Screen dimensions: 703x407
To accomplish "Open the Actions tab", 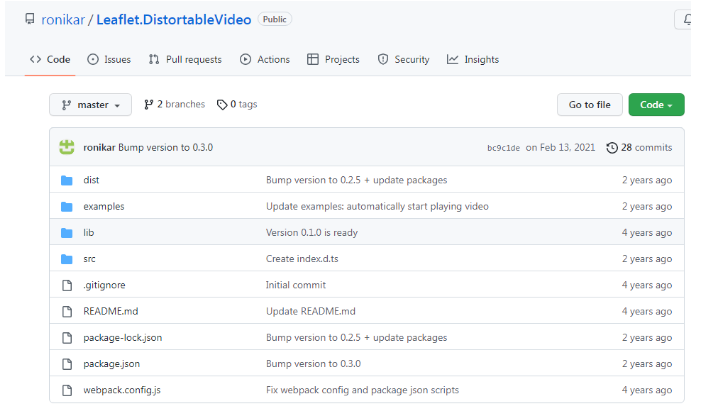I will (x=265, y=59).
